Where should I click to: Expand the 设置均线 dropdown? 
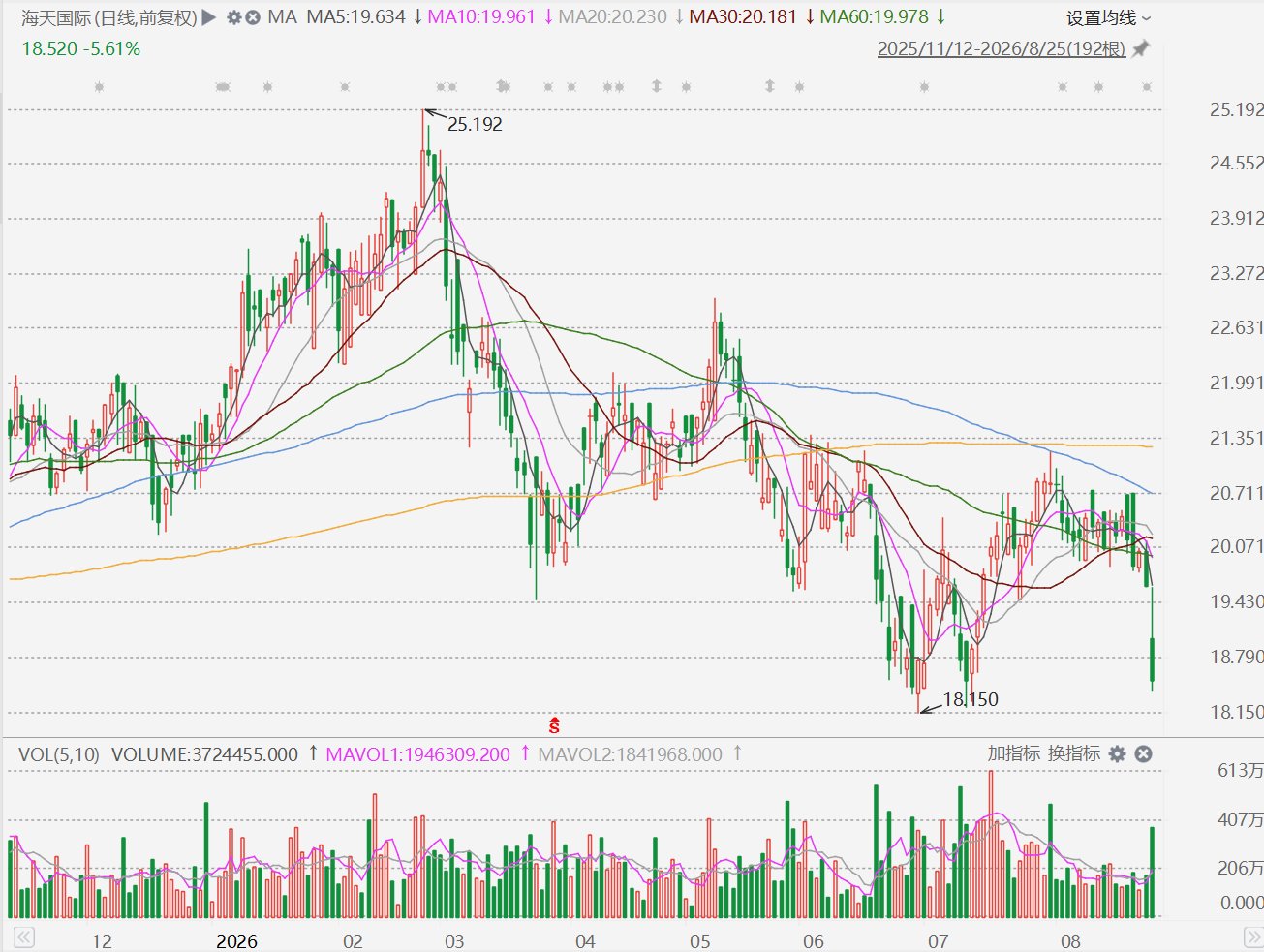click(x=1109, y=18)
